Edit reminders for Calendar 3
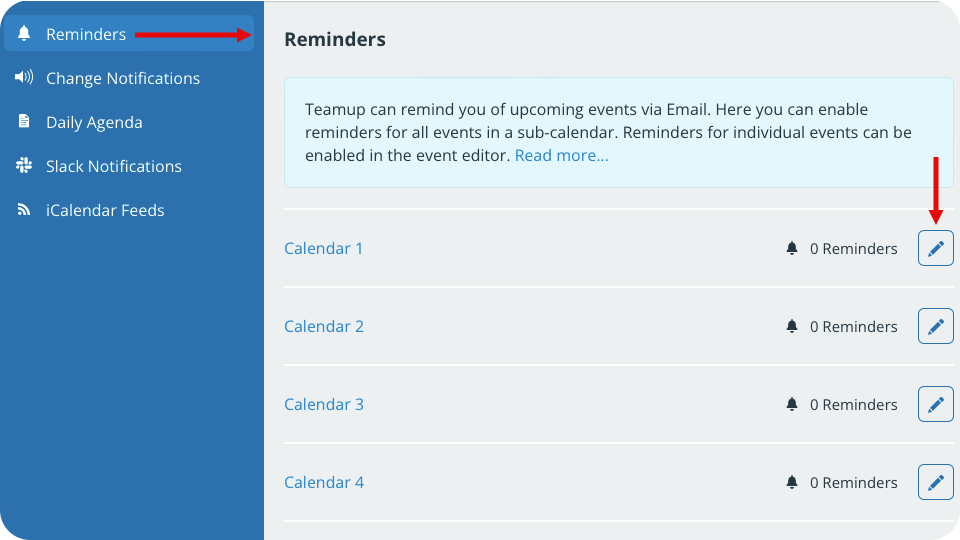Screen dimensions: 960x540 coord(935,404)
